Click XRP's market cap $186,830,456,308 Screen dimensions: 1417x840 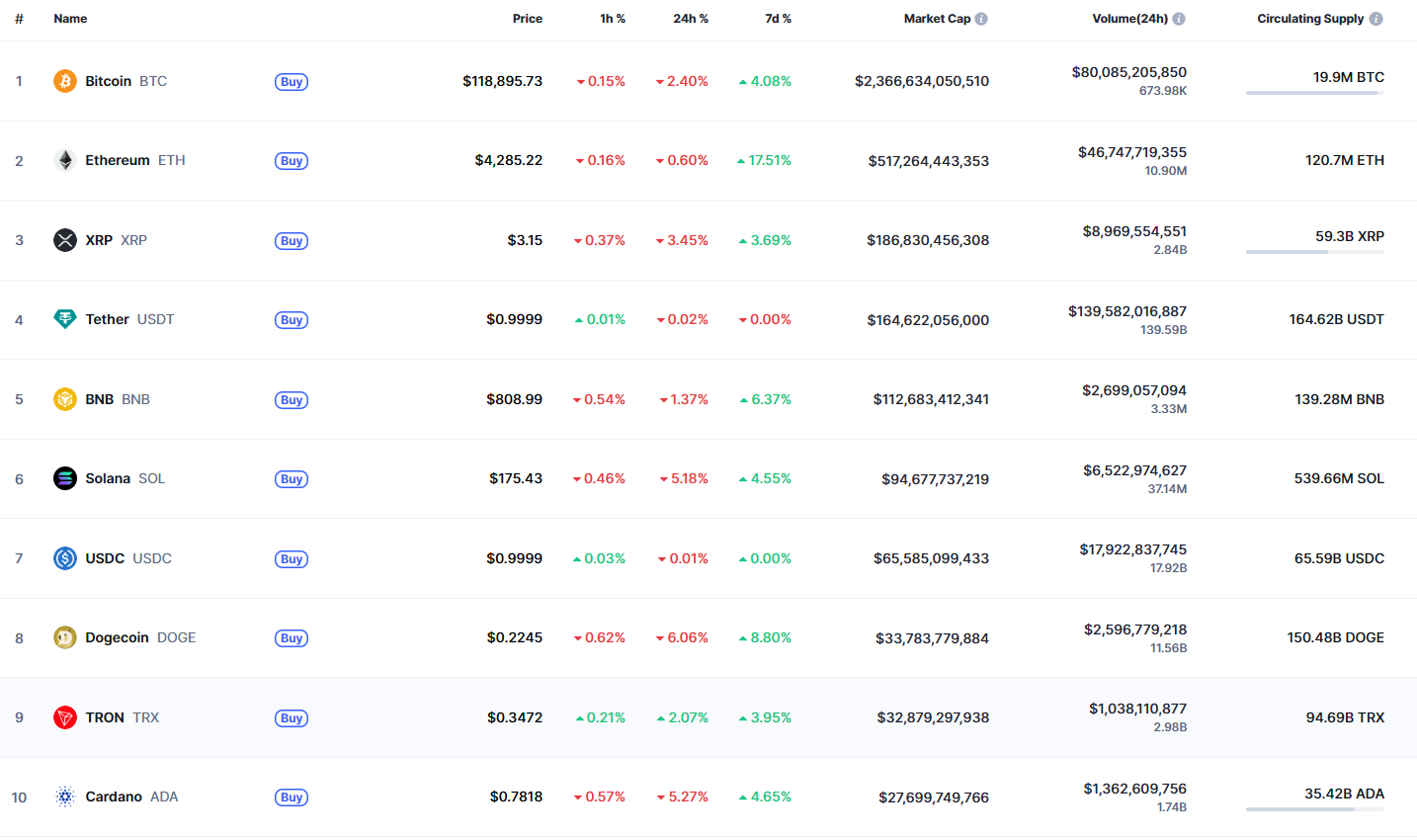[928, 240]
